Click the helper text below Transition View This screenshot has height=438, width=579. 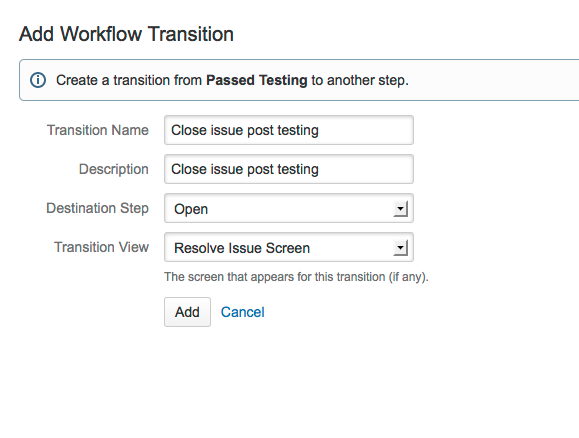point(296,277)
